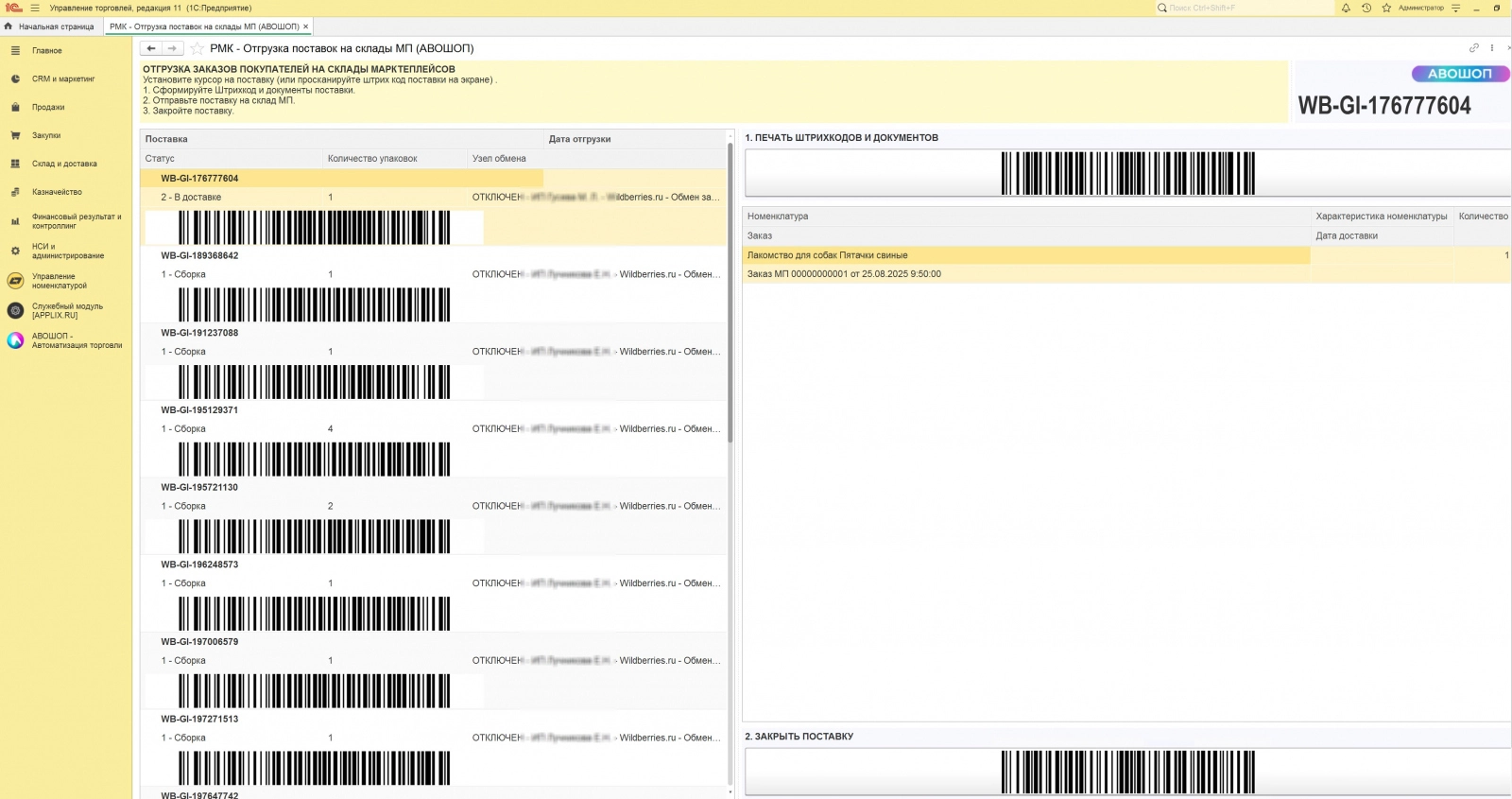Image resolution: width=1512 pixels, height=799 pixels.
Task: Add this form to favorites with star beside title
Action: click(197, 48)
